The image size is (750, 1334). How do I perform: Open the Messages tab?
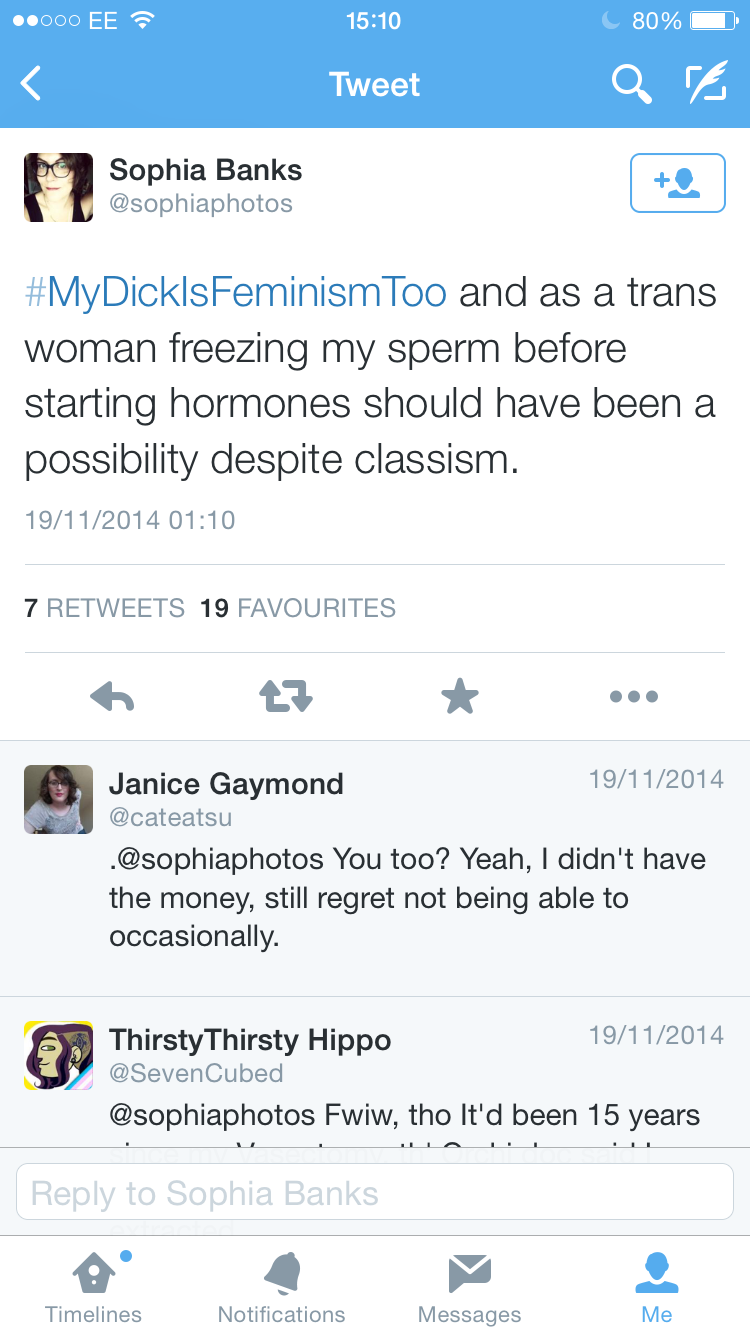pyautogui.click(x=469, y=1288)
